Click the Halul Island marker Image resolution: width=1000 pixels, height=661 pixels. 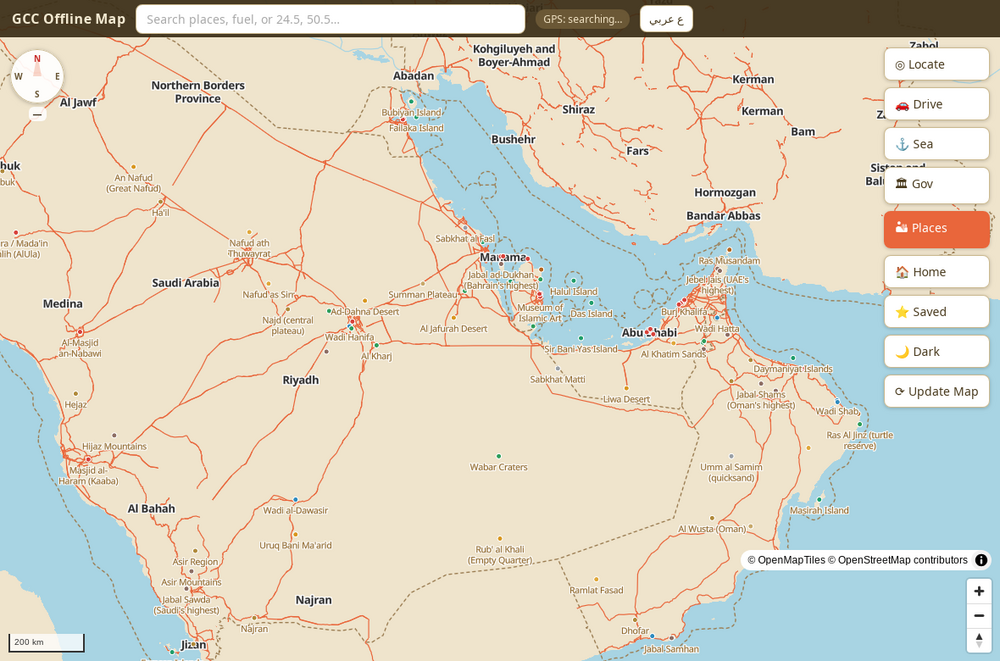(x=573, y=281)
